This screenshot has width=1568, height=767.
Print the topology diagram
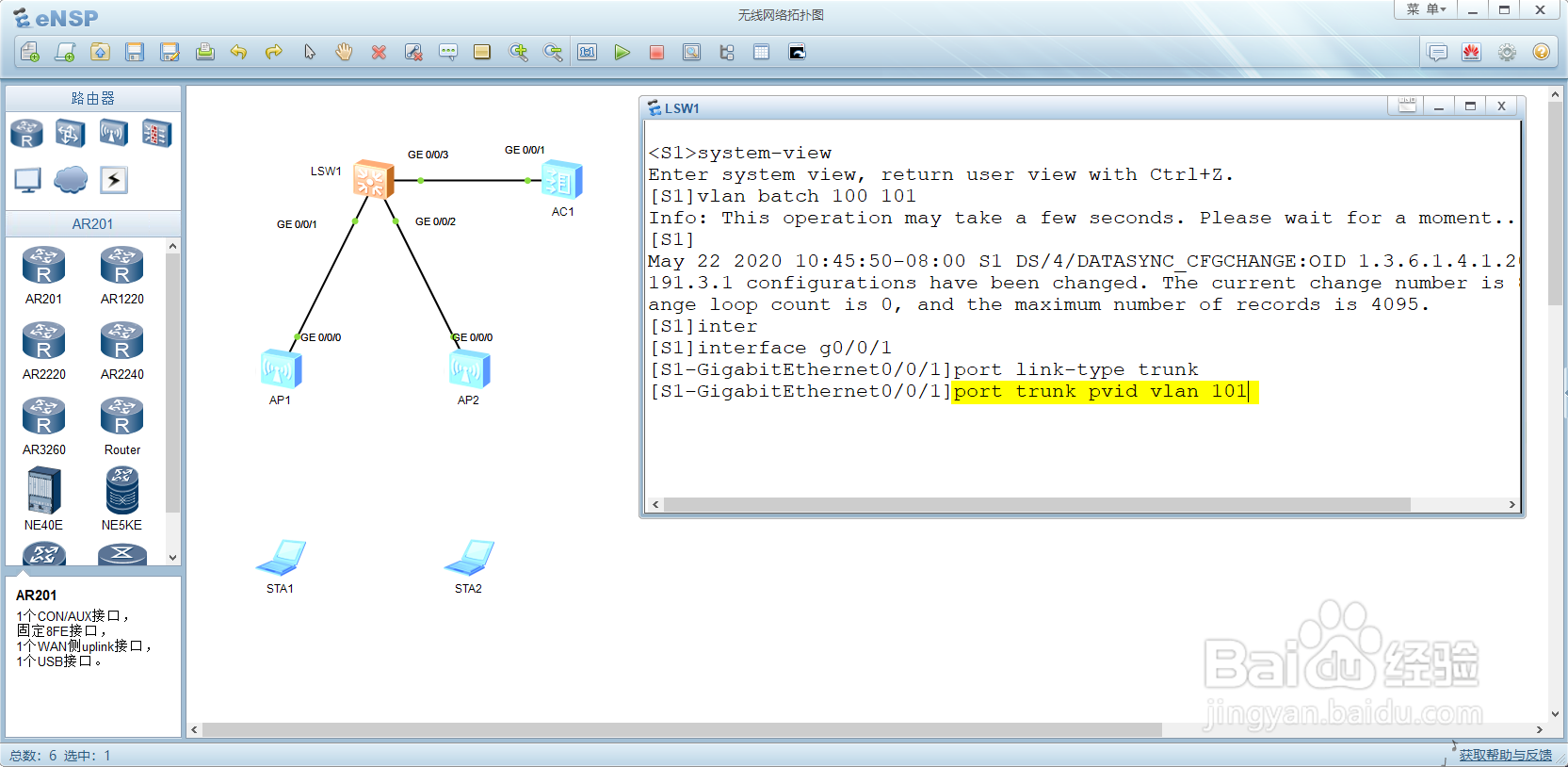[204, 52]
